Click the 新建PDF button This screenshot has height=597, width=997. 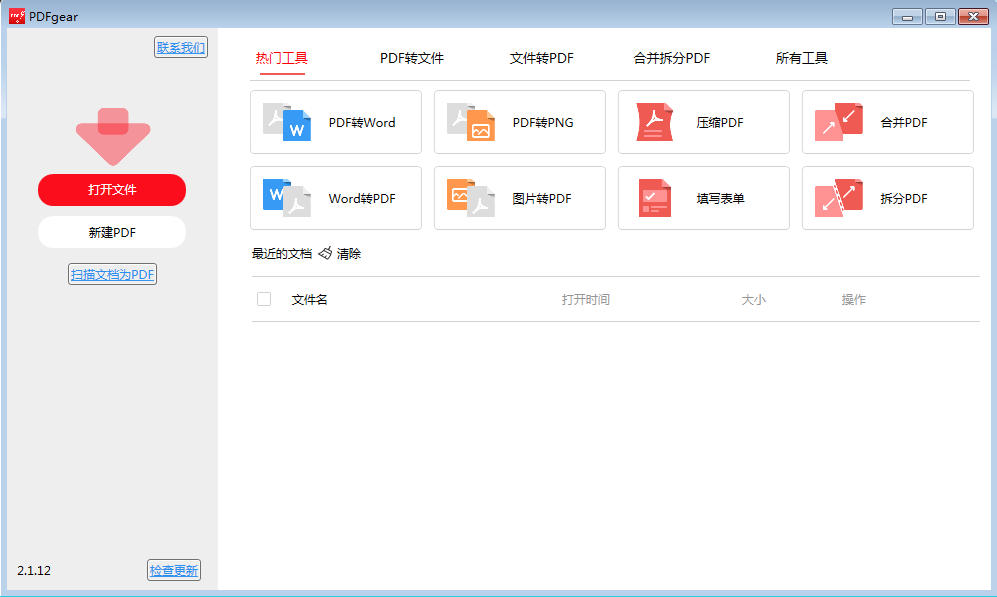click(112, 232)
